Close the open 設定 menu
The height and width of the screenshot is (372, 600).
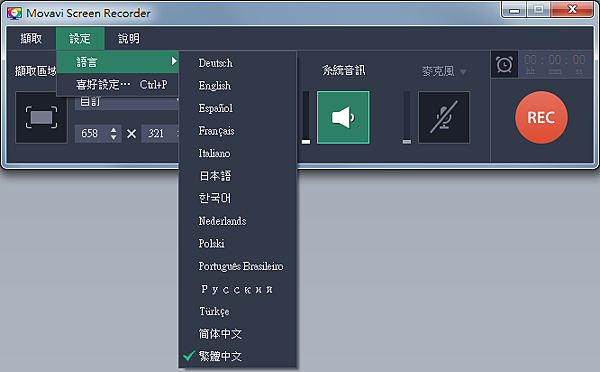[80, 38]
